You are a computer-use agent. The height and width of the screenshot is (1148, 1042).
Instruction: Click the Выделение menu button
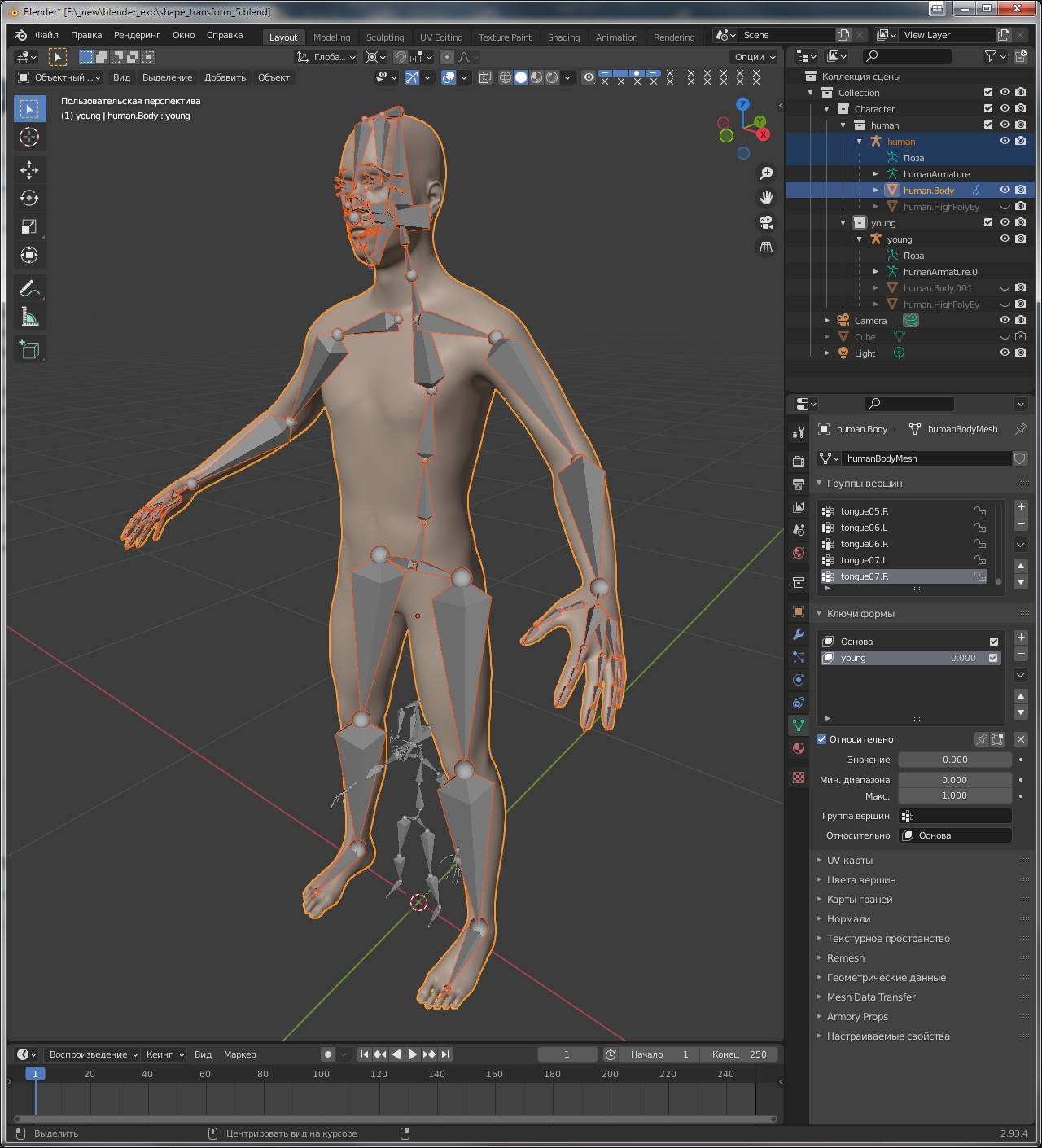coord(168,77)
